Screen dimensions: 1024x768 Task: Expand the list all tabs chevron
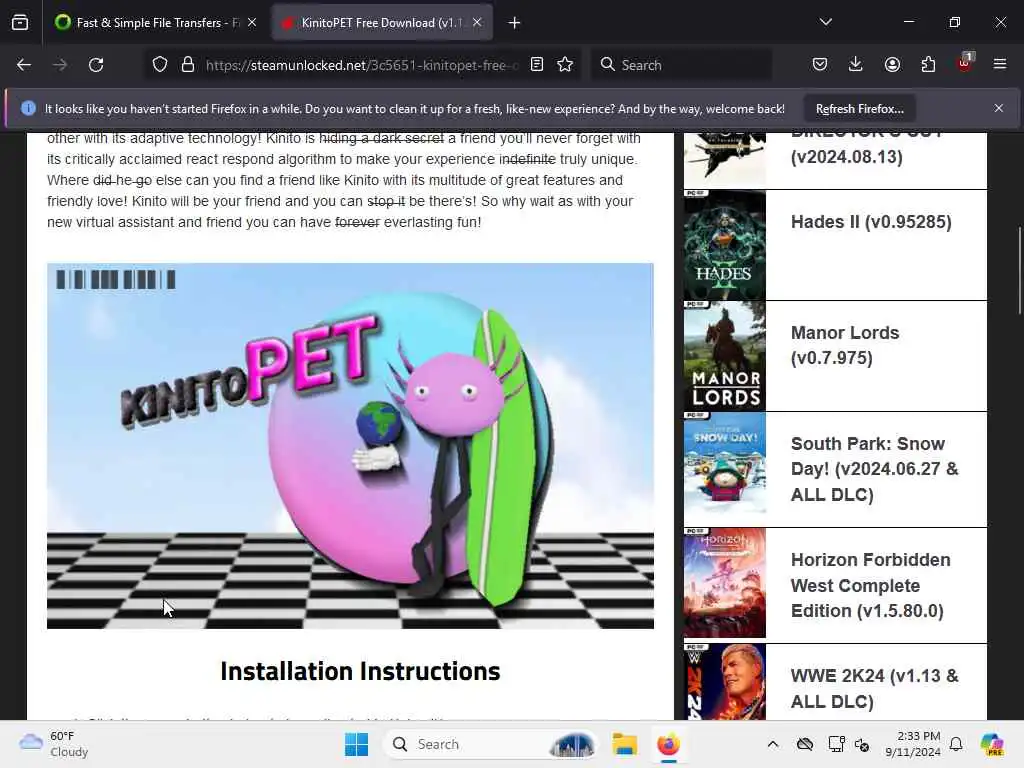(x=825, y=22)
